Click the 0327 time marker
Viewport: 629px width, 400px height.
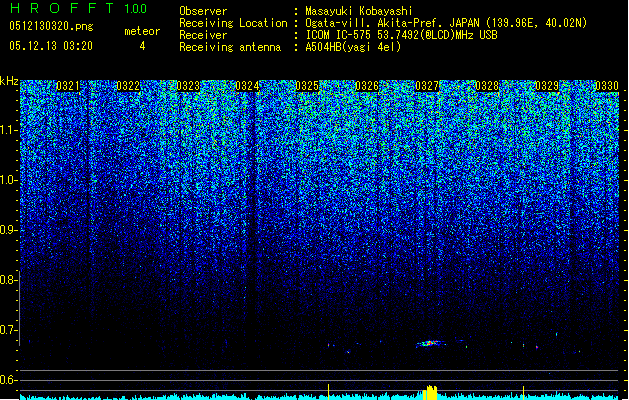[427, 86]
